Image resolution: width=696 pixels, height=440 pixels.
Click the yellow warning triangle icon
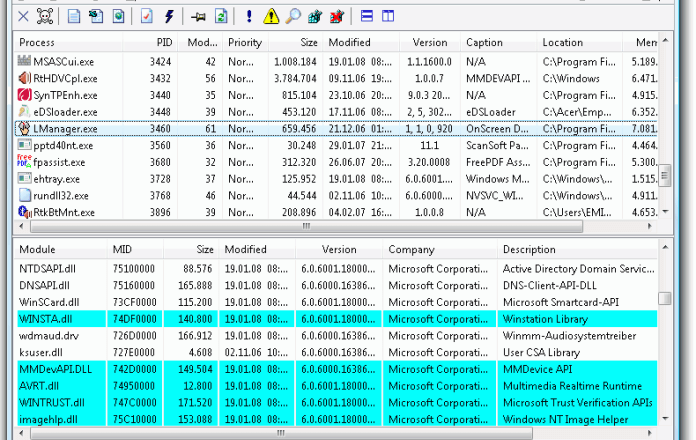(x=271, y=16)
